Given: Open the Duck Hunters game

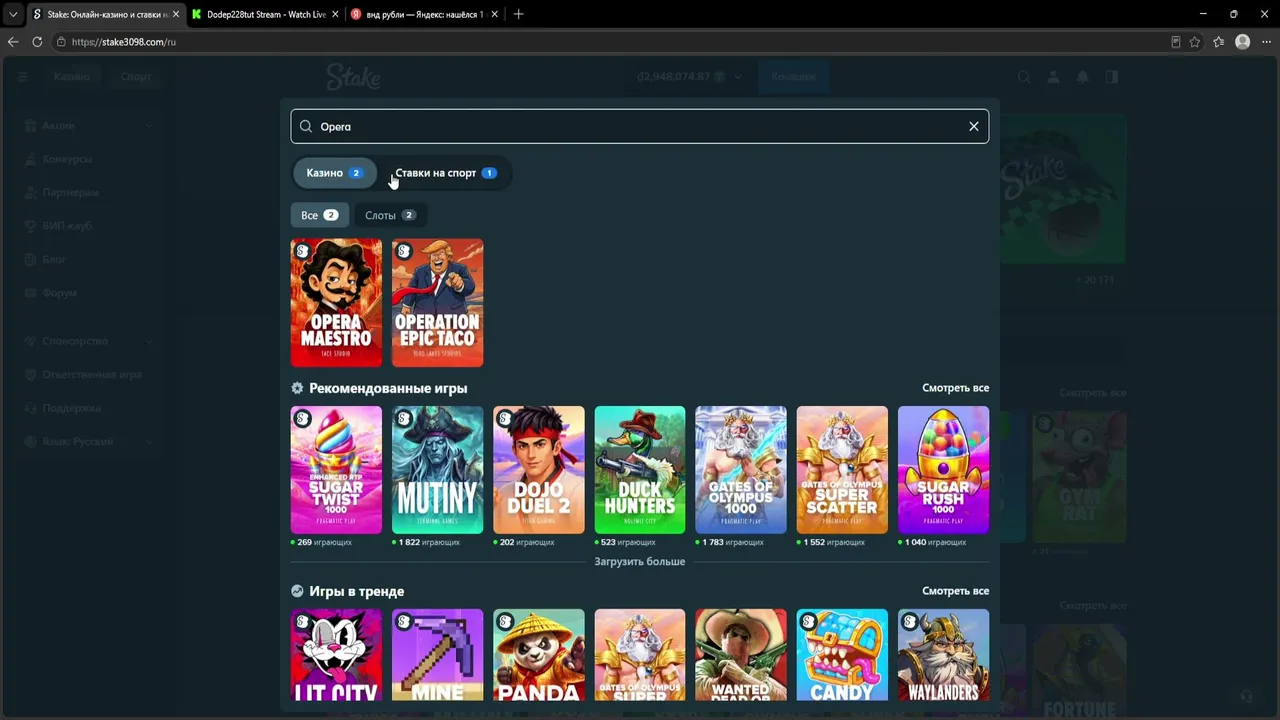Looking at the screenshot, I should click(640, 470).
